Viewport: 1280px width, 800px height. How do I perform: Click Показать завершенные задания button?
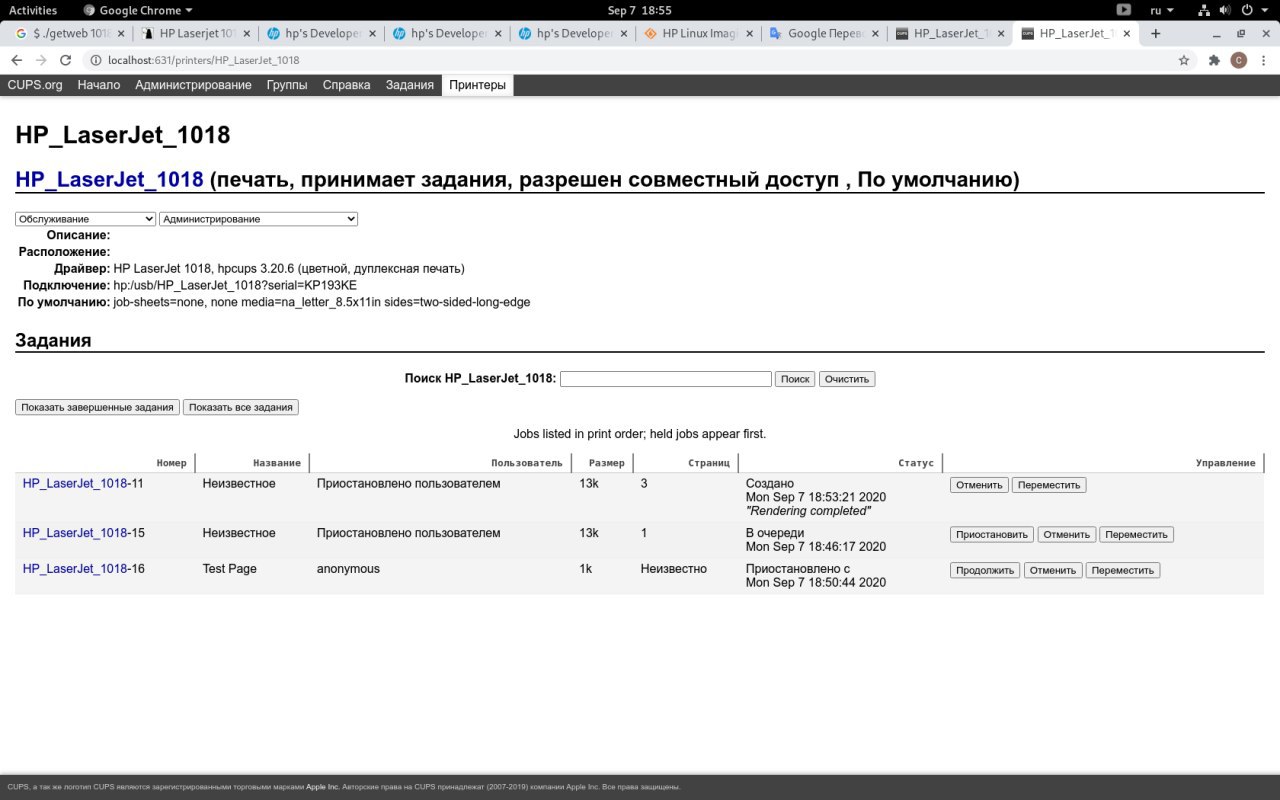tap(97, 407)
